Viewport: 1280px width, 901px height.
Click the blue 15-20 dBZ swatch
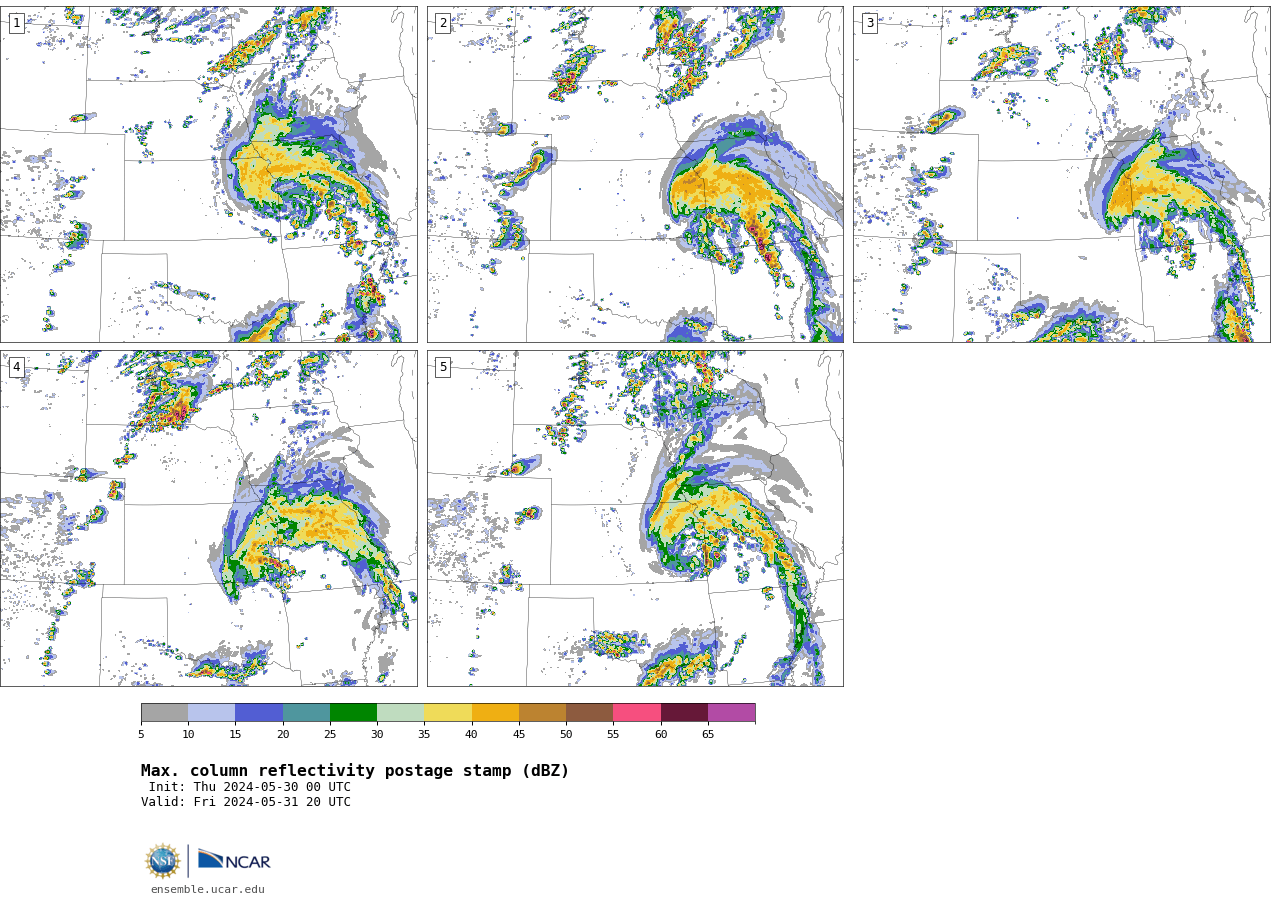(259, 713)
